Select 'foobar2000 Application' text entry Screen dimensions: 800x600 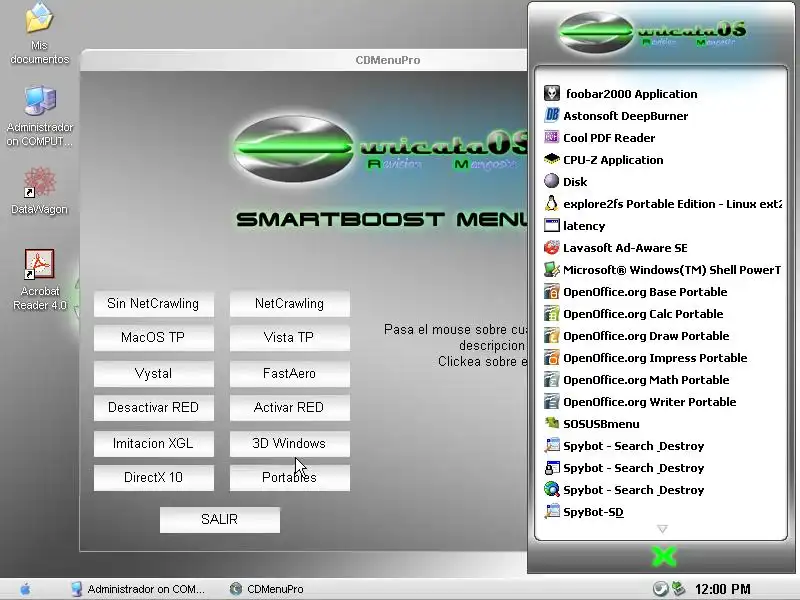(x=632, y=94)
